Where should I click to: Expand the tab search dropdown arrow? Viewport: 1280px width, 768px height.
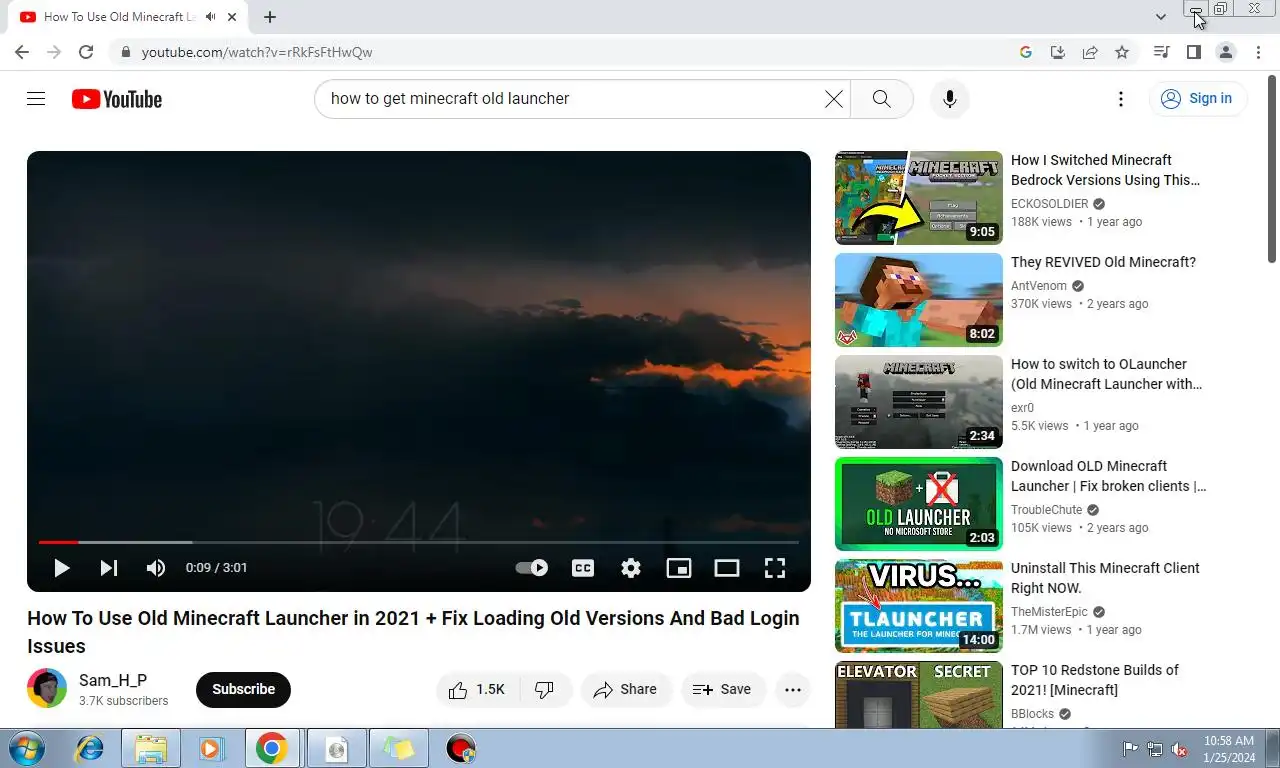pyautogui.click(x=1160, y=17)
